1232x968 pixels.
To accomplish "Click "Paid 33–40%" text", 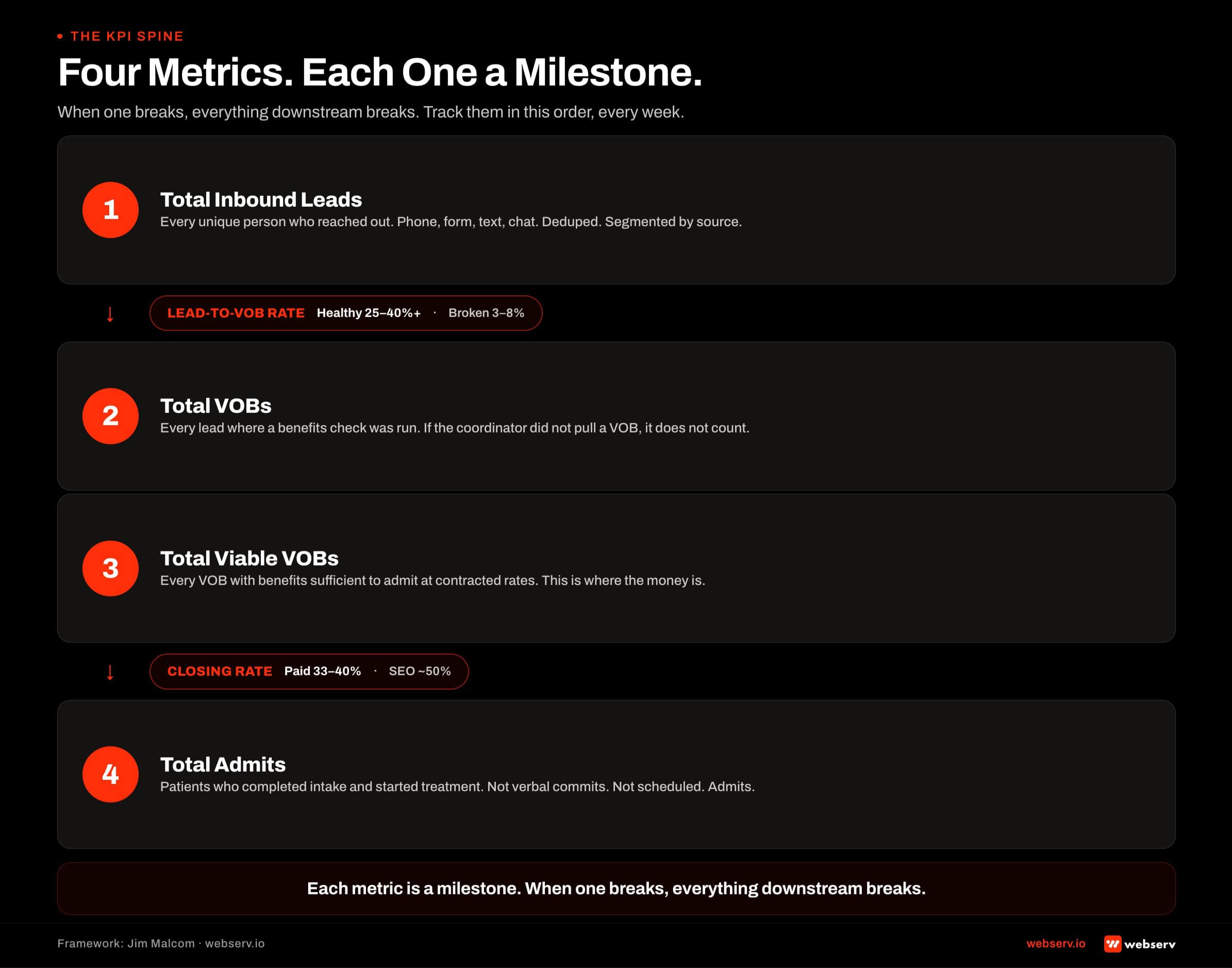I will pyautogui.click(x=323, y=671).
